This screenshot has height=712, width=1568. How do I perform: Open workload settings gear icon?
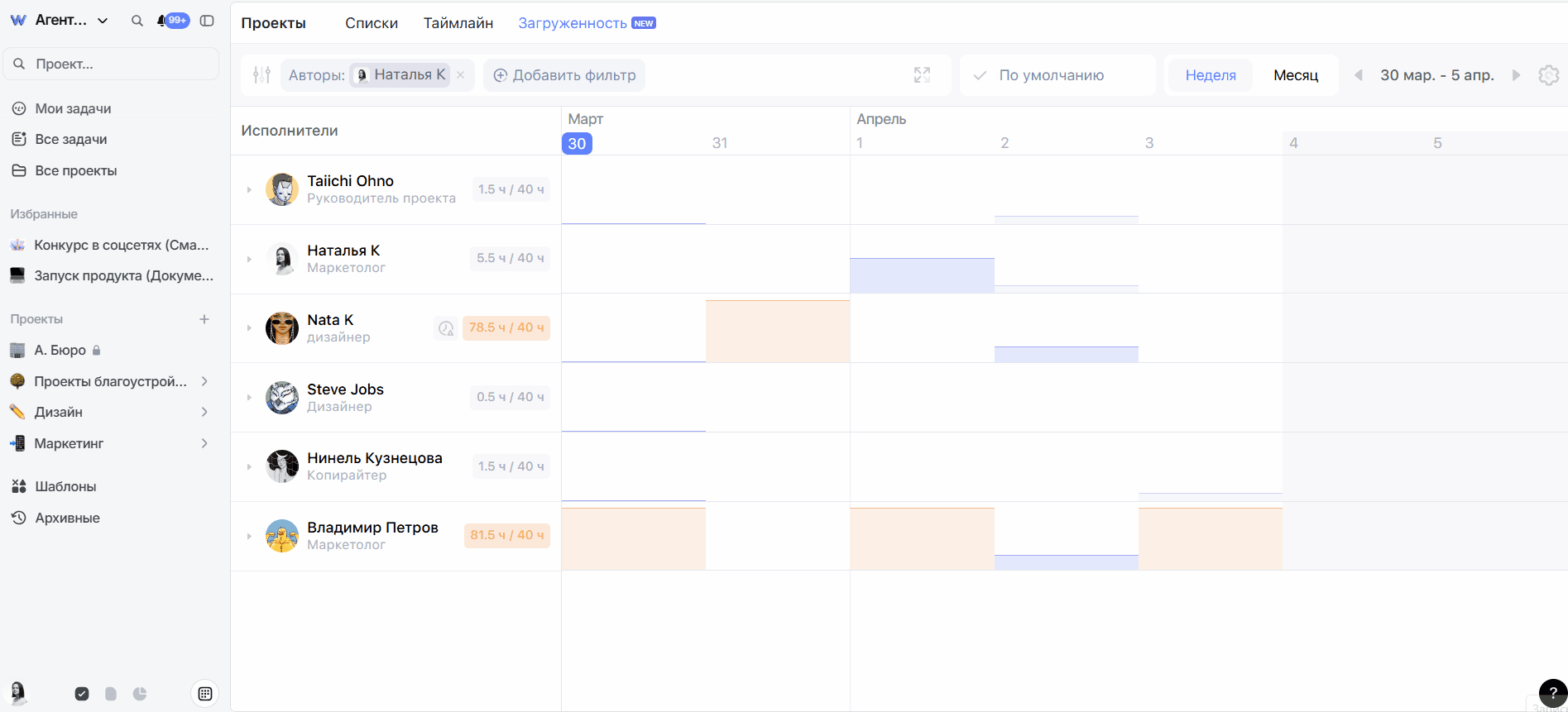point(1548,75)
